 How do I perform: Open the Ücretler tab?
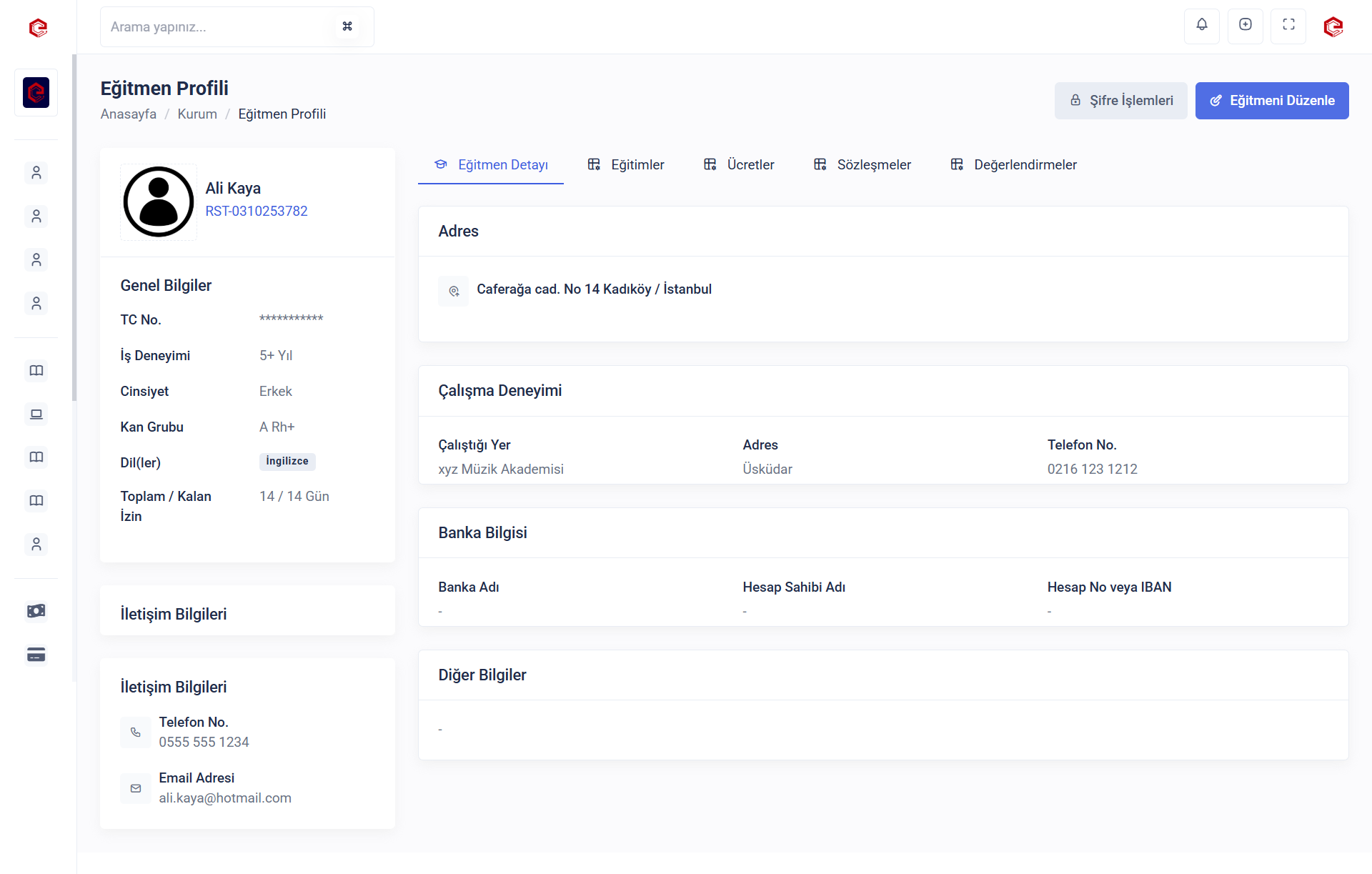coord(739,165)
